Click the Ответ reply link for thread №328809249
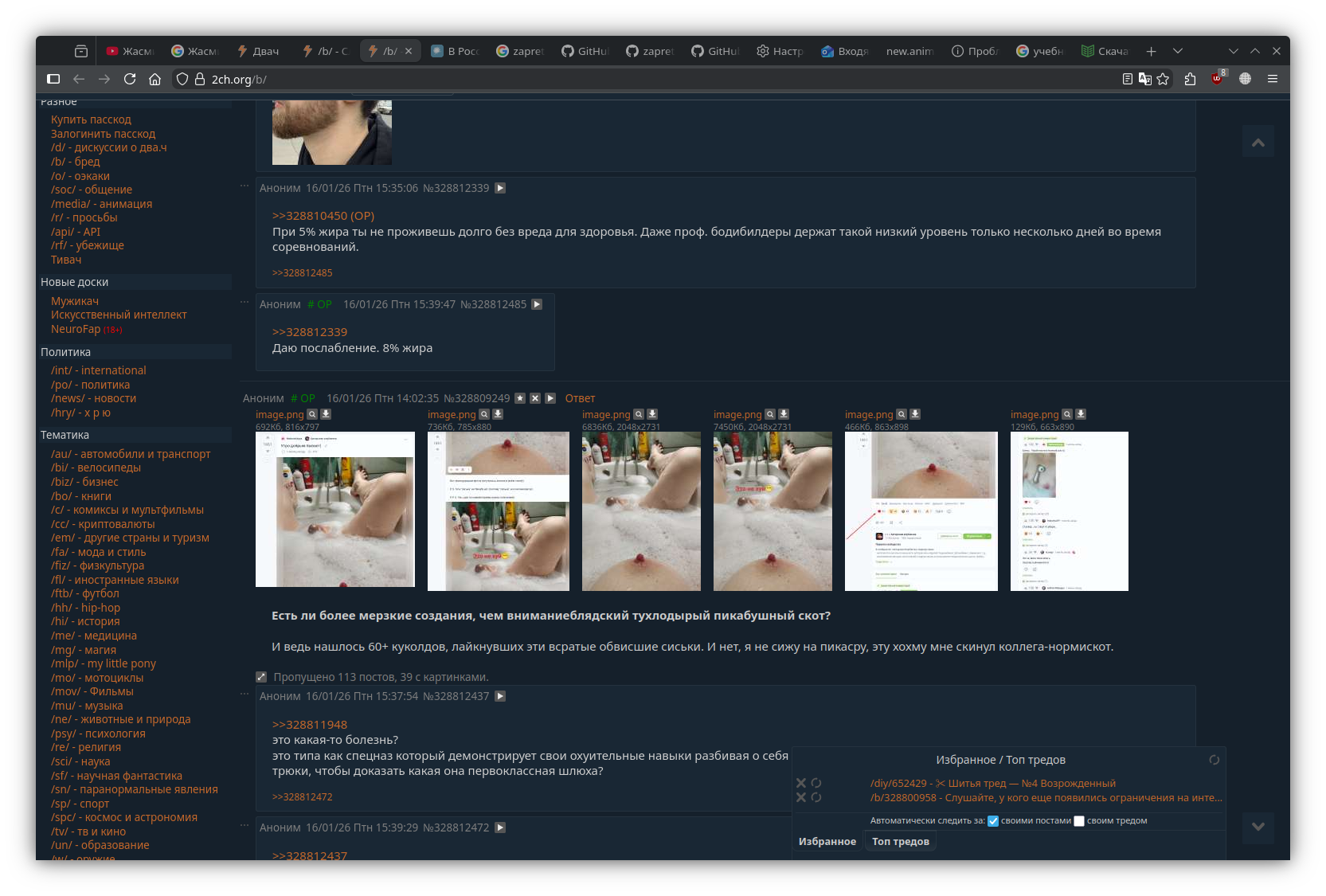The width and height of the screenshot is (1326, 896). coord(580,398)
